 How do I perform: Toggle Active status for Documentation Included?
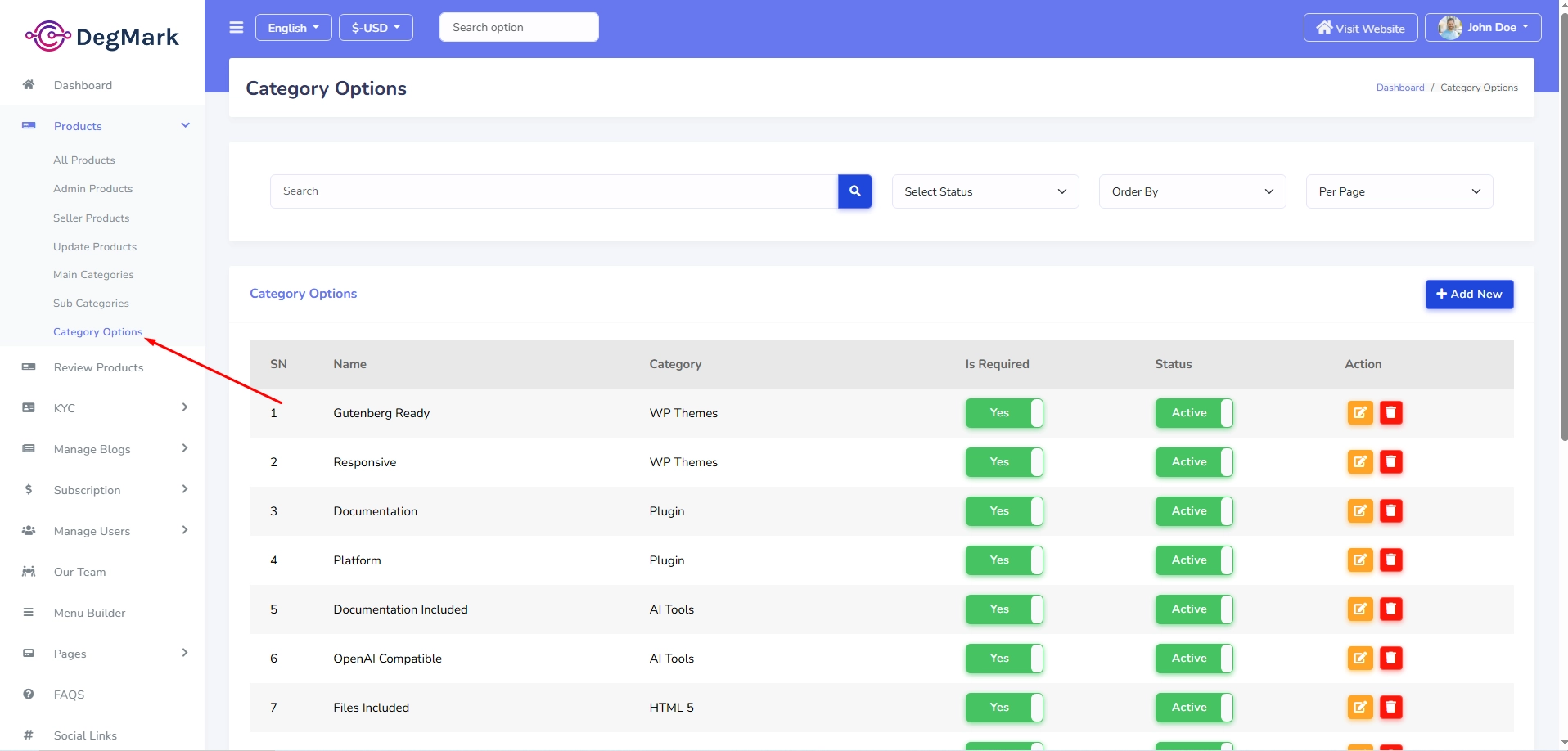1194,609
